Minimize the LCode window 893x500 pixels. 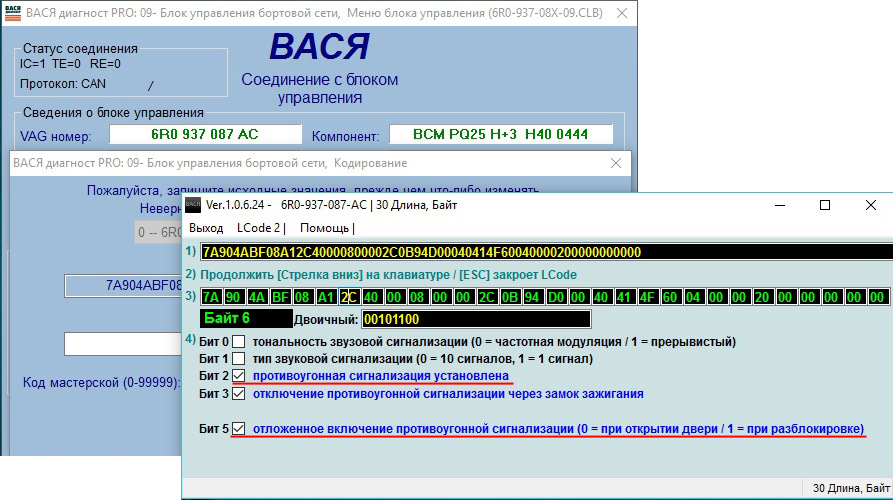point(780,205)
